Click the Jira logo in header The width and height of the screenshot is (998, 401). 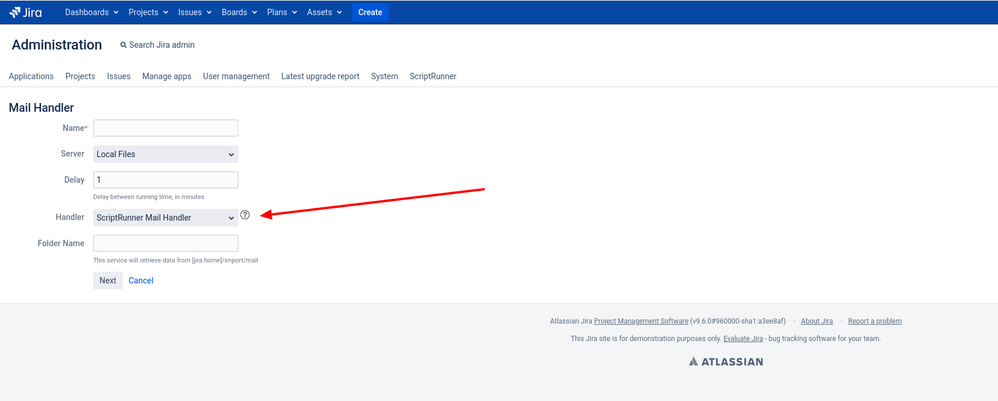(x=25, y=12)
